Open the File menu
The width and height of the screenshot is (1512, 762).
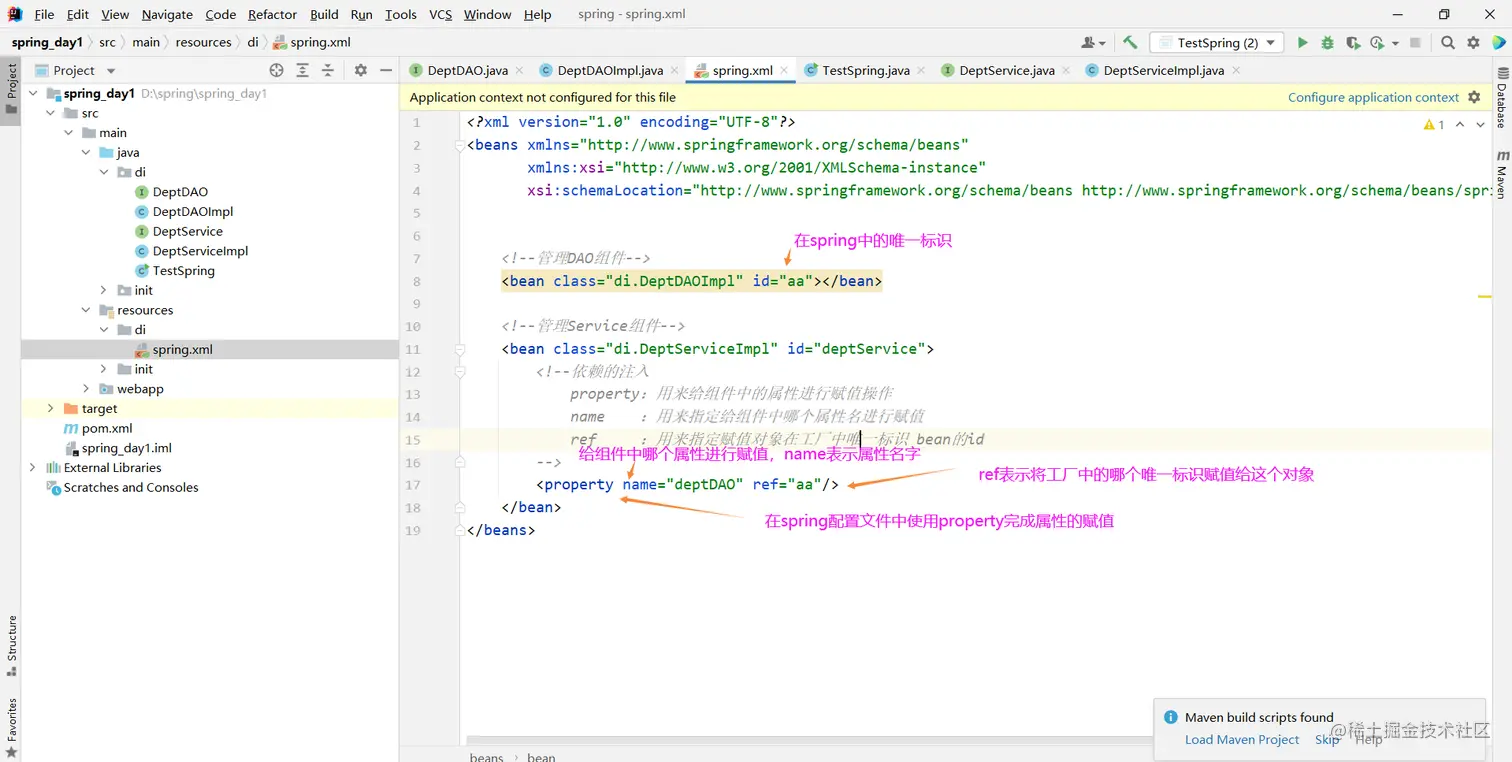[x=44, y=14]
